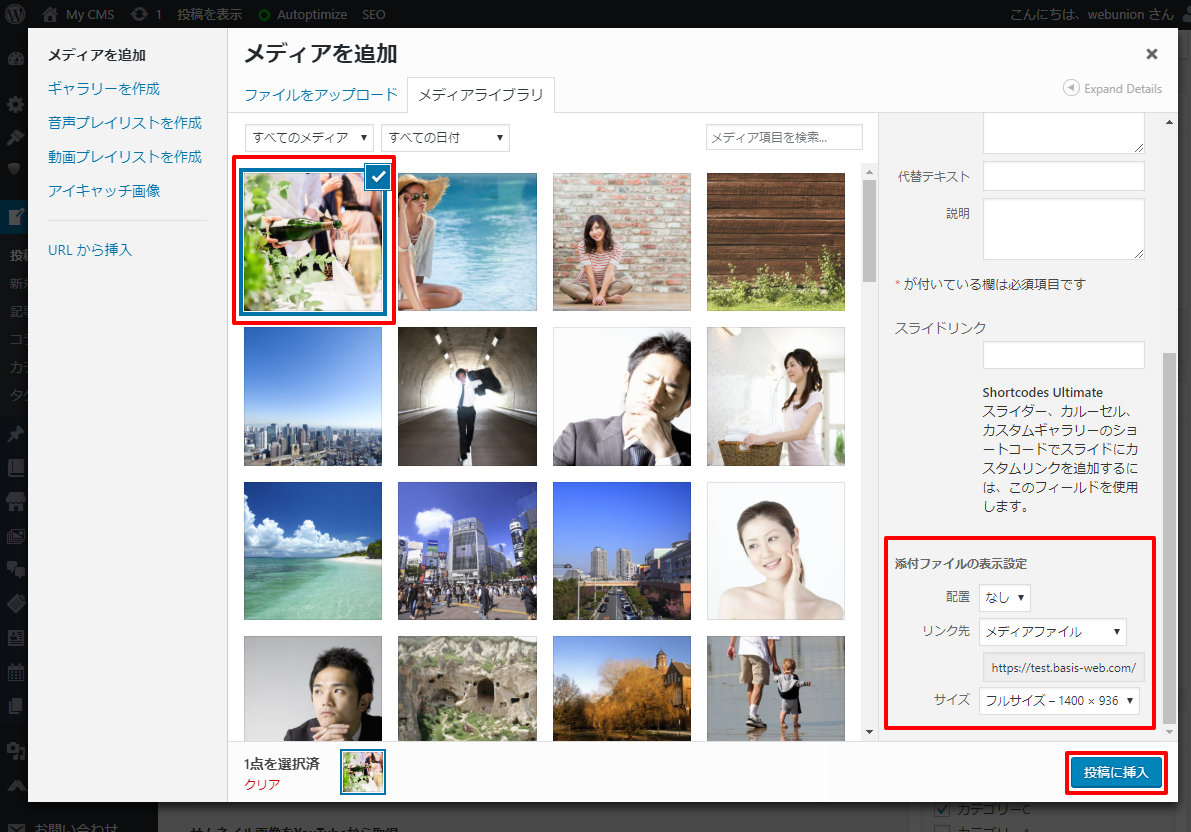Image resolution: width=1191 pixels, height=832 pixels.
Task: Open the Media icon in the admin sidebar
Action: [x=15, y=536]
